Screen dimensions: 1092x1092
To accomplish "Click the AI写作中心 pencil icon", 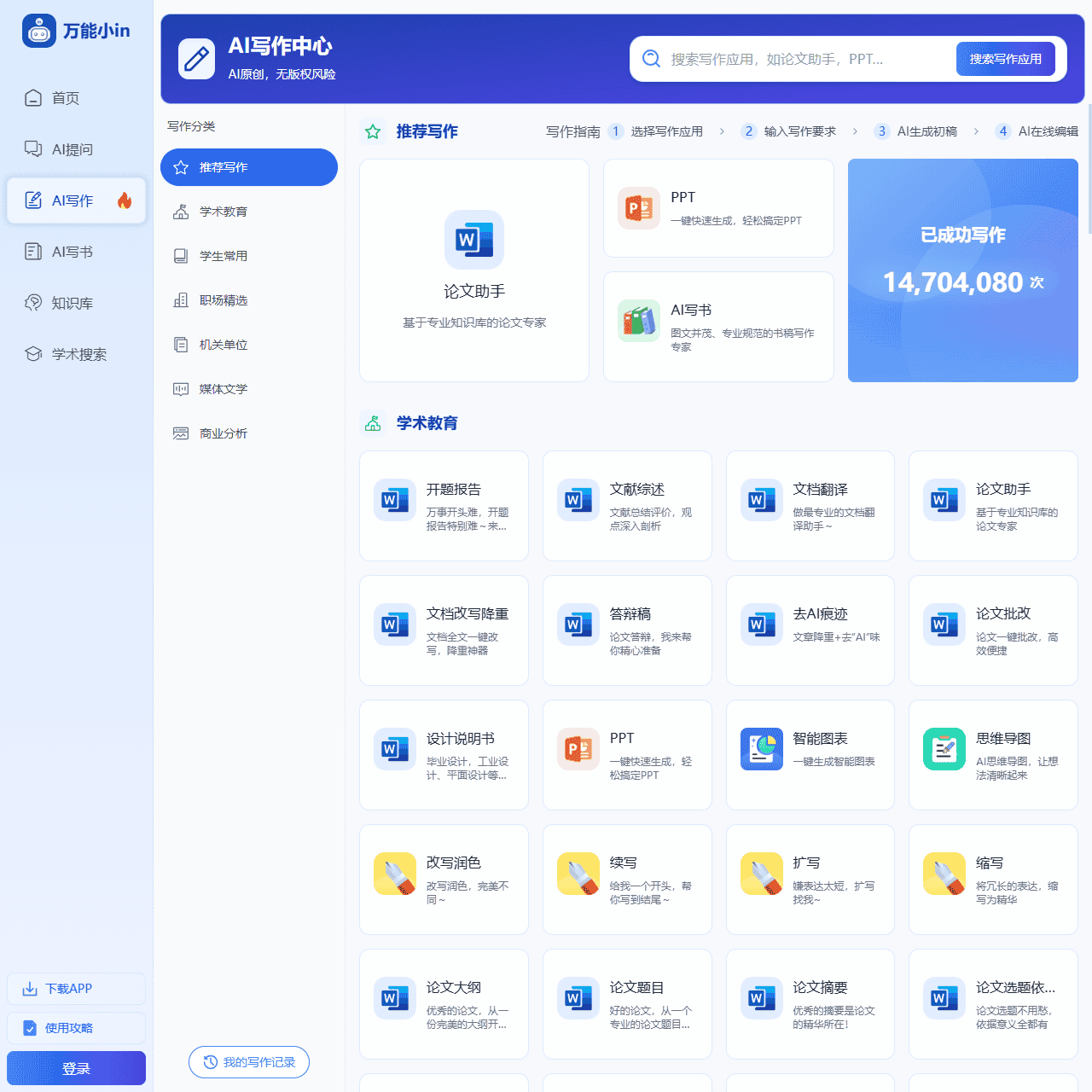I will coord(196,59).
